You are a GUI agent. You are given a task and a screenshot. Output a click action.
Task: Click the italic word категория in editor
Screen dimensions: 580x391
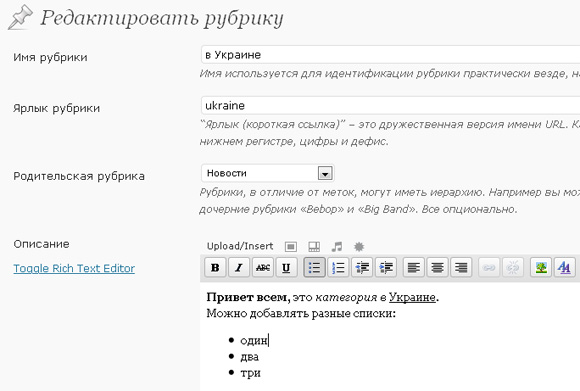pyautogui.click(x=346, y=297)
